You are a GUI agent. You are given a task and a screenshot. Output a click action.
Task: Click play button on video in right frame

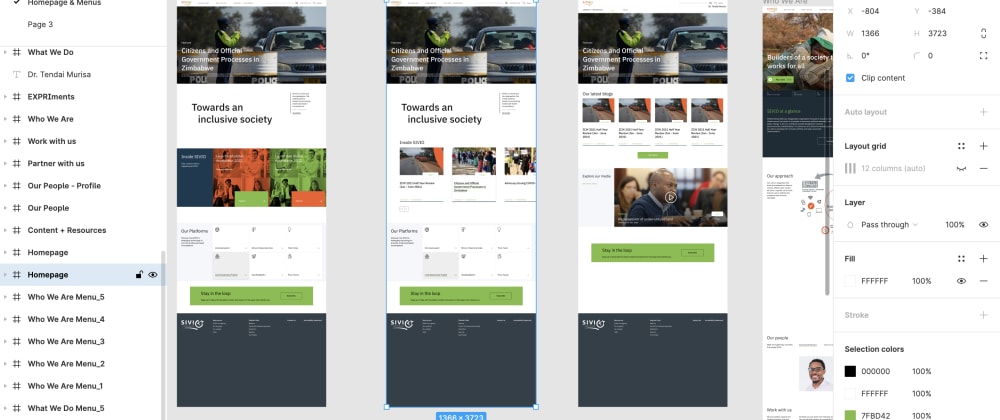[670, 197]
